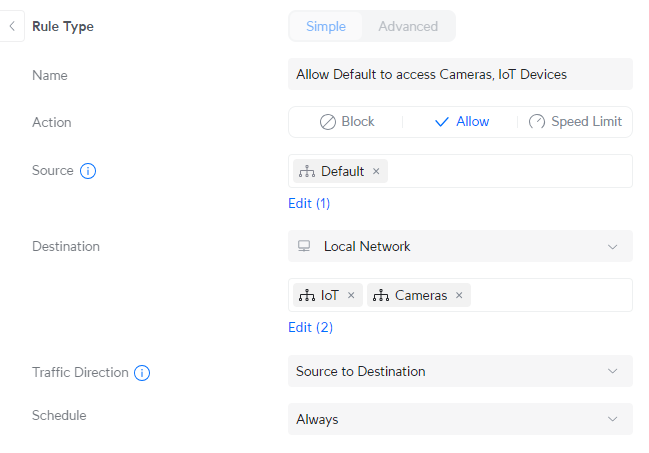Screen dimensions: 649x453
Task: Click the Source info icon
Action: [x=88, y=171]
